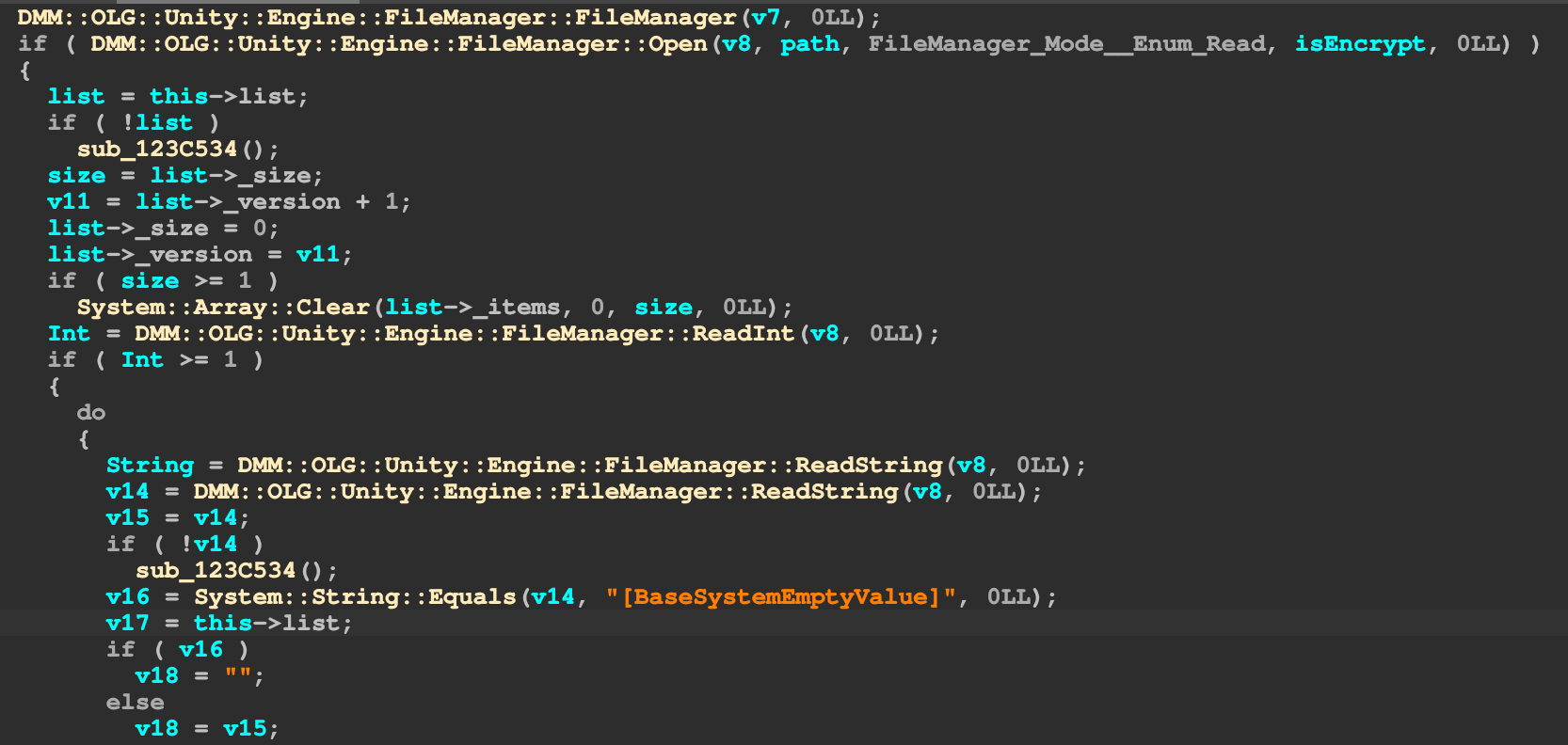Click the list->_size = 0 statement
The height and width of the screenshot is (745, 1568).
point(164,229)
